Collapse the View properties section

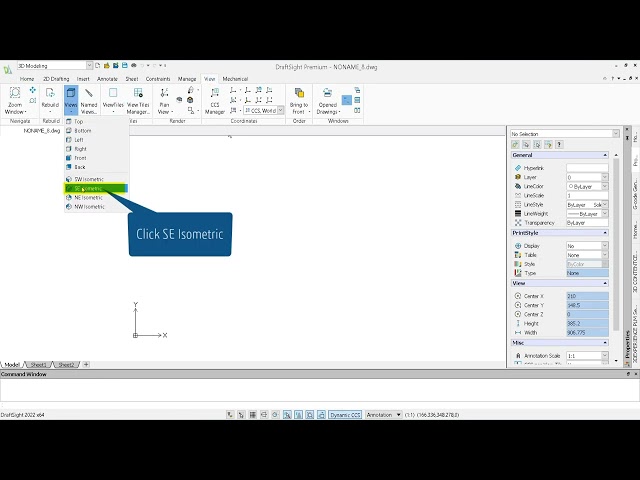point(605,283)
